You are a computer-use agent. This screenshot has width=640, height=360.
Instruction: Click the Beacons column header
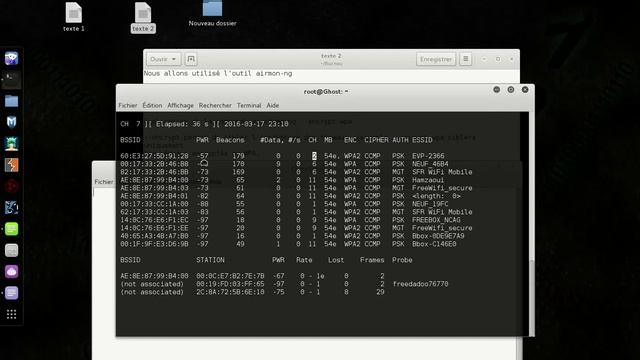coord(230,140)
